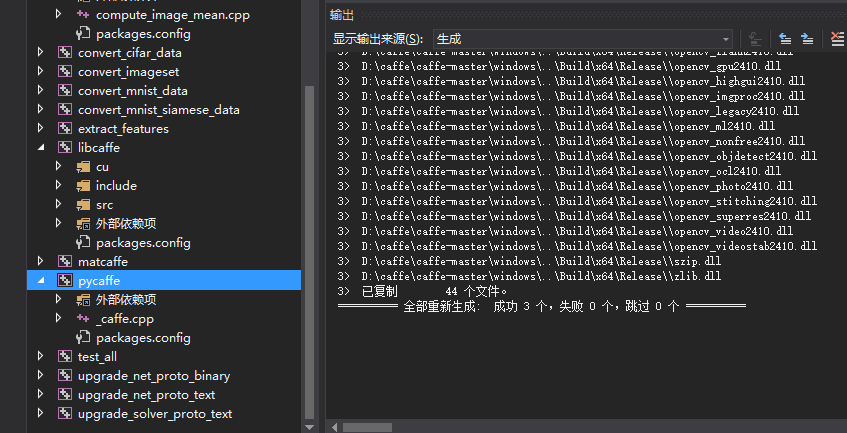Click the cu folder icon under libcaffe
Screen dimensions: 847x433
pos(83,167)
